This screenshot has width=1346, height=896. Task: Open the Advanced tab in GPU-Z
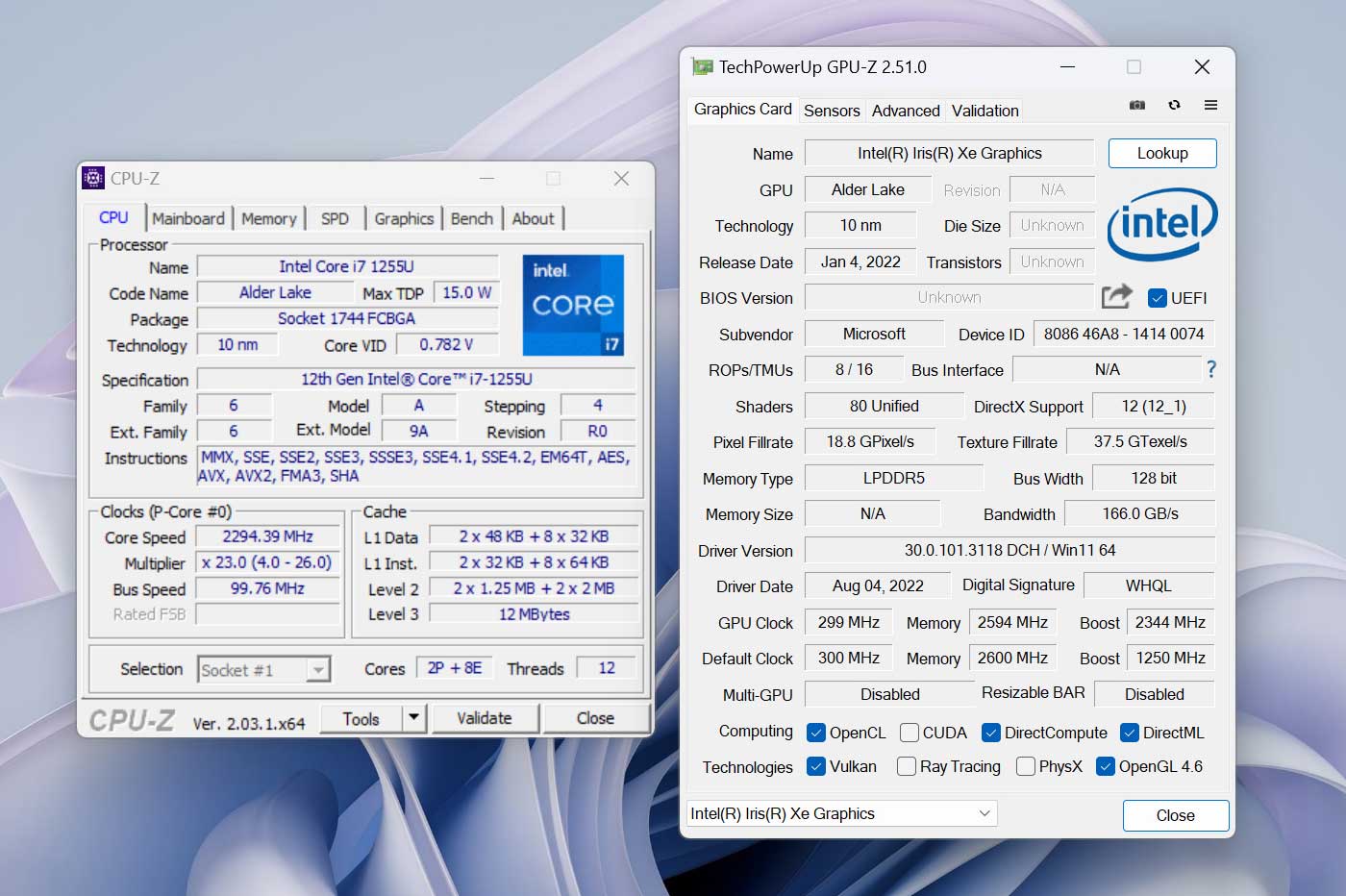pos(906,111)
